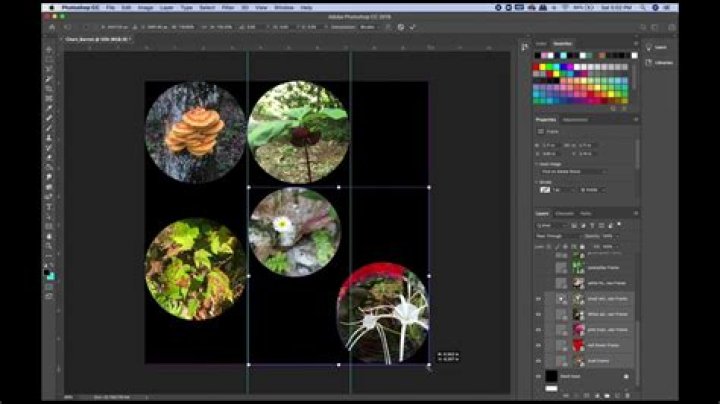Image resolution: width=720 pixels, height=404 pixels.
Task: Switch to the Color tab
Action: (x=541, y=44)
